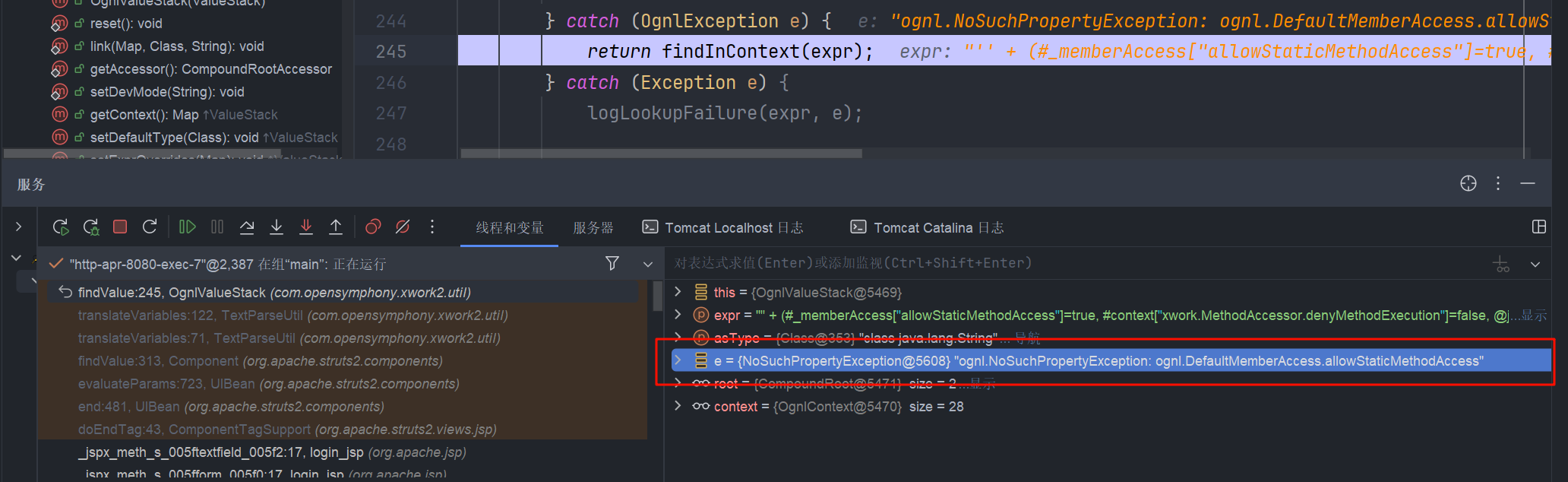Image resolution: width=1568 pixels, height=482 pixels.
Task: Click the Step Over icon
Action: tap(247, 227)
